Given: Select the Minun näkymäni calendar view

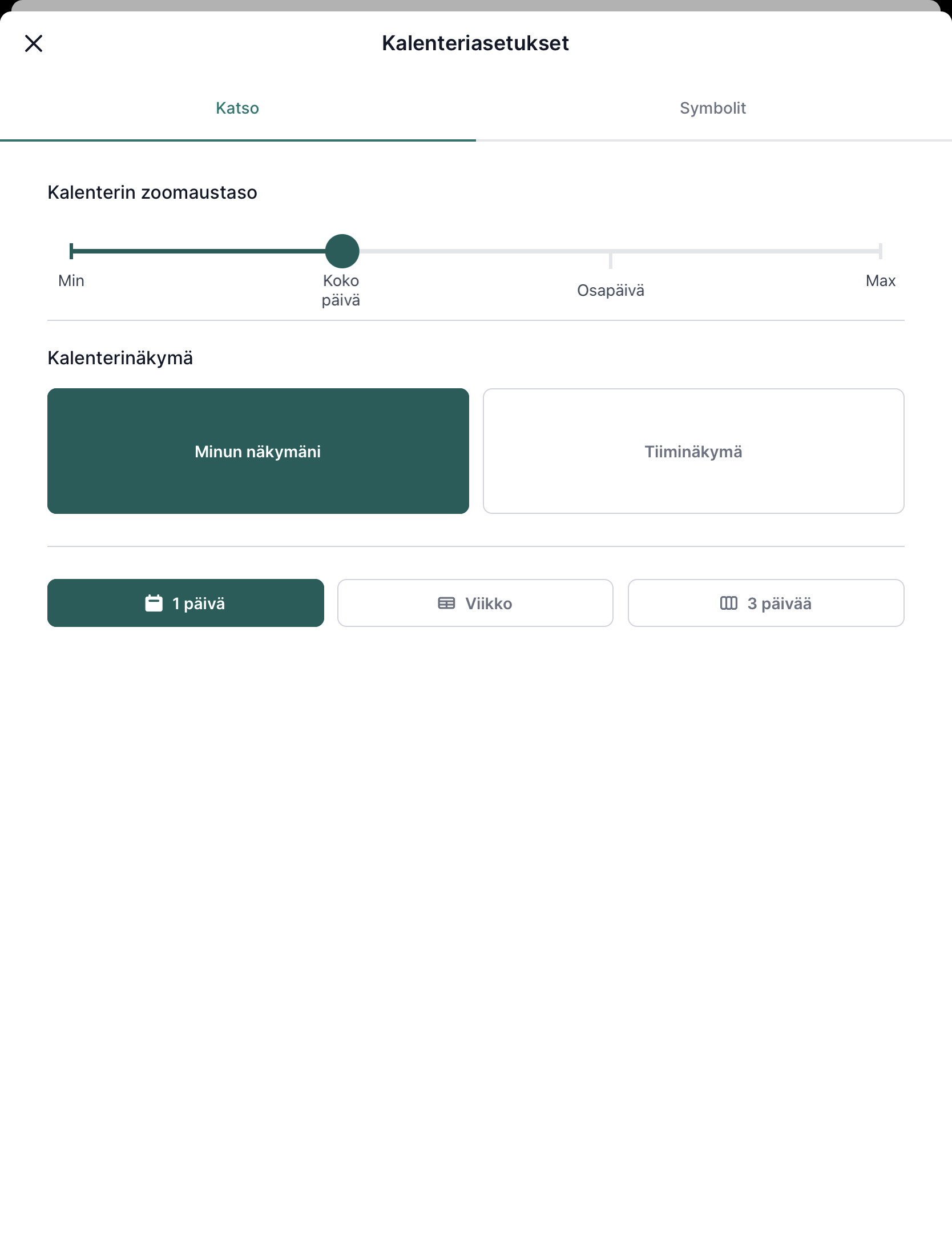Looking at the screenshot, I should point(258,451).
